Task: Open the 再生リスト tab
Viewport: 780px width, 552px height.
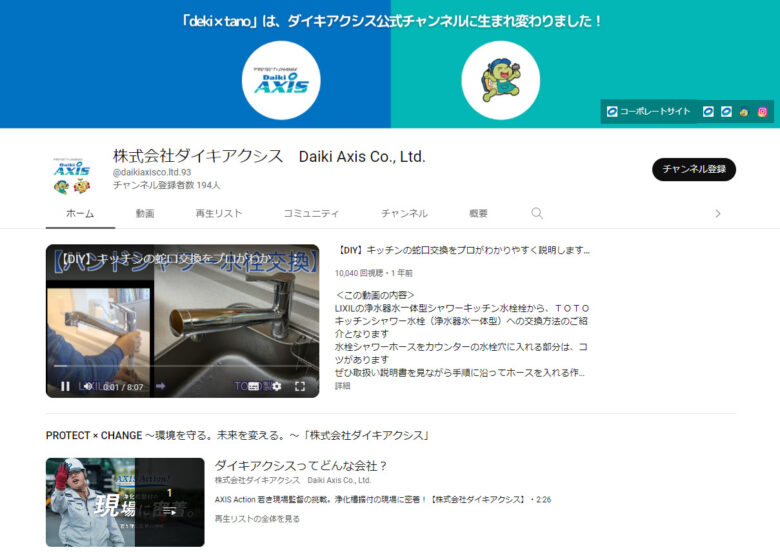Action: (219, 214)
